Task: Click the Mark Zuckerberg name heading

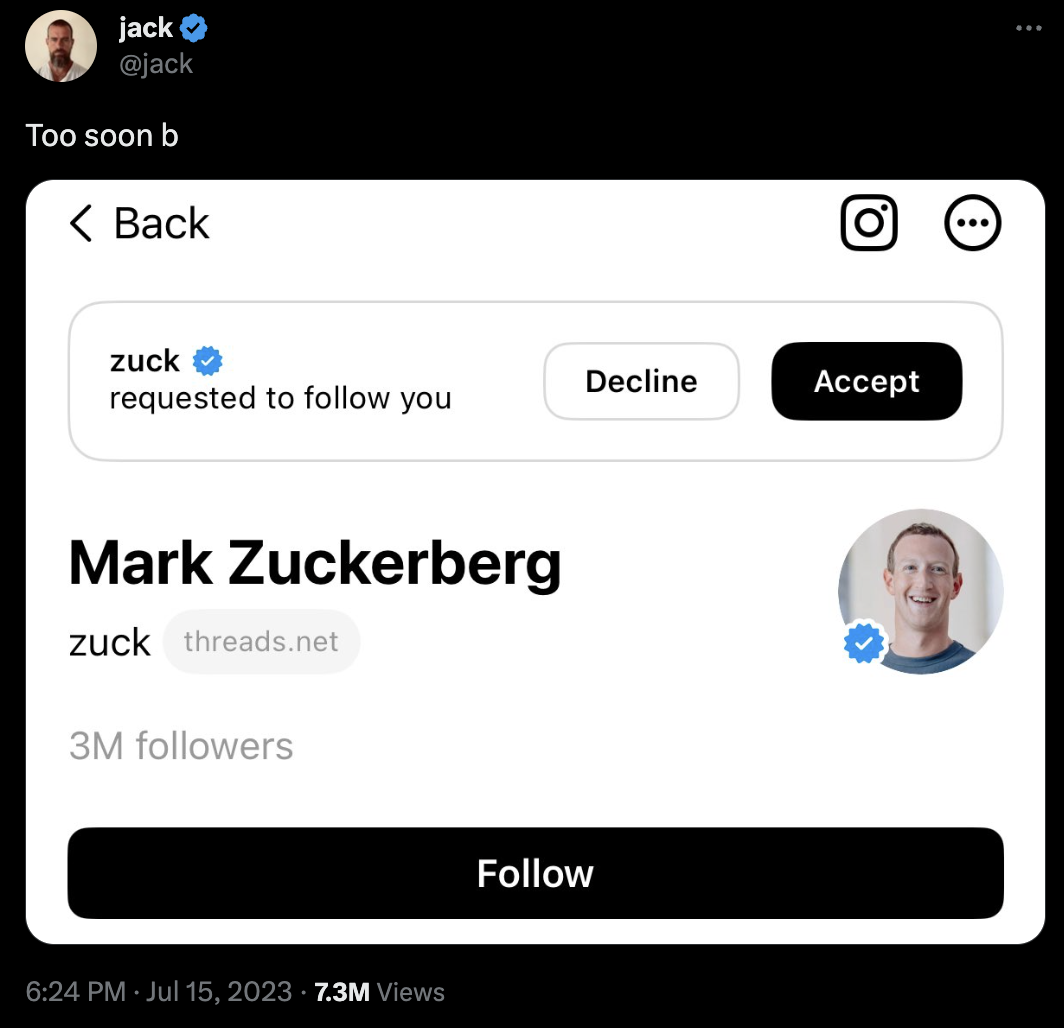Action: (315, 563)
